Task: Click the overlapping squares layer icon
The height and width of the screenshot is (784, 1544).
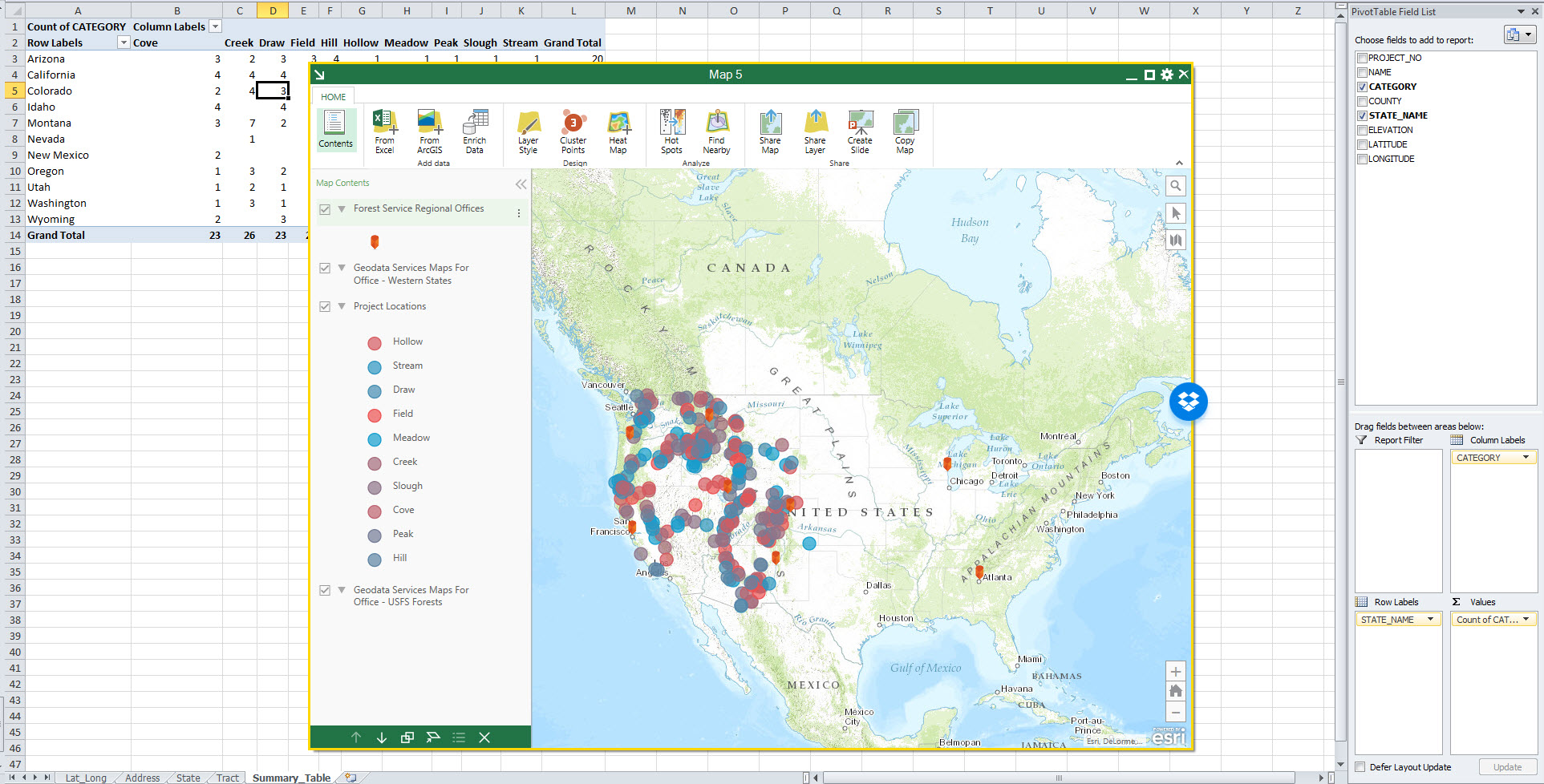Action: pyautogui.click(x=407, y=738)
